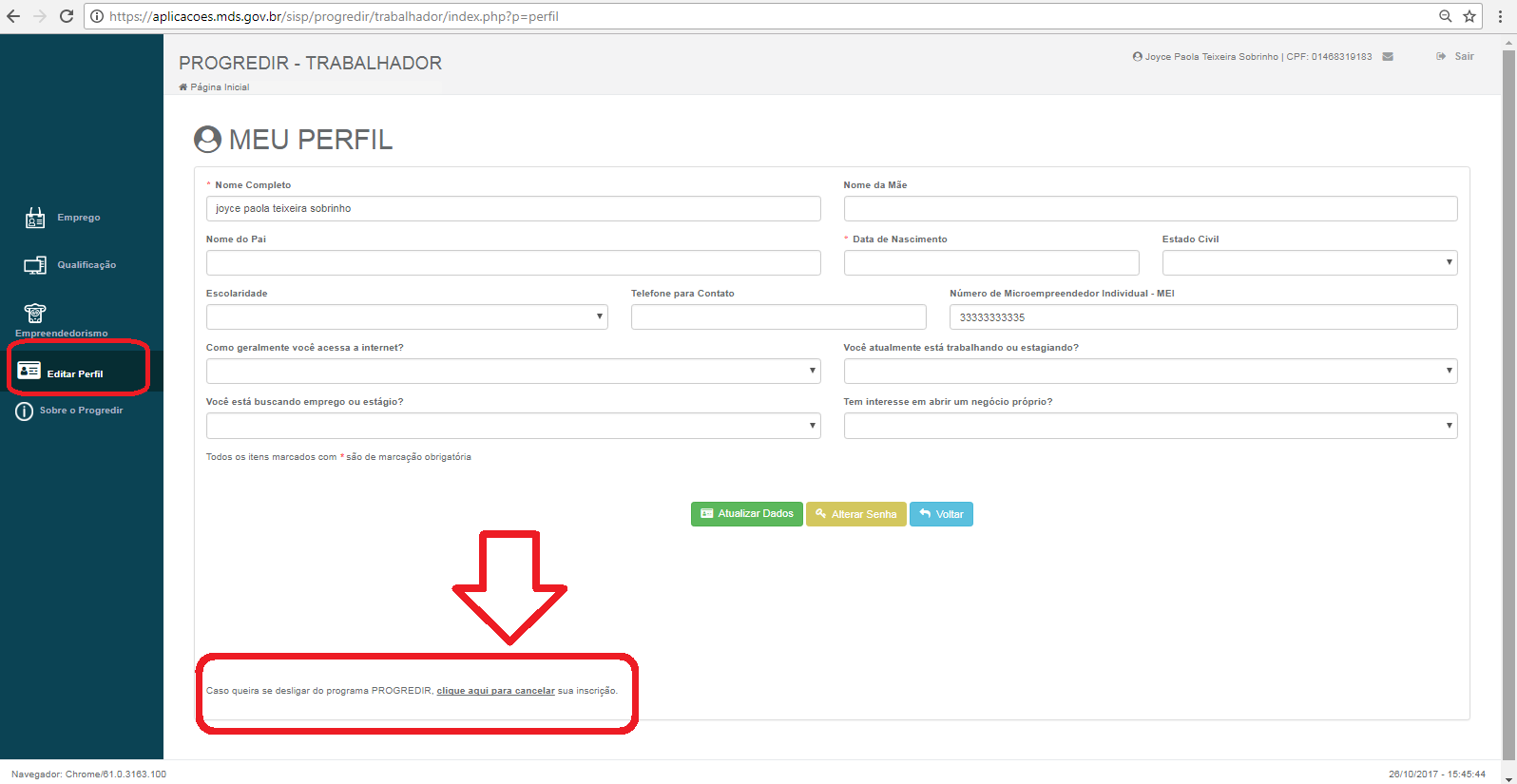
Task: Reload the page with the refresh icon
Action: 67,16
